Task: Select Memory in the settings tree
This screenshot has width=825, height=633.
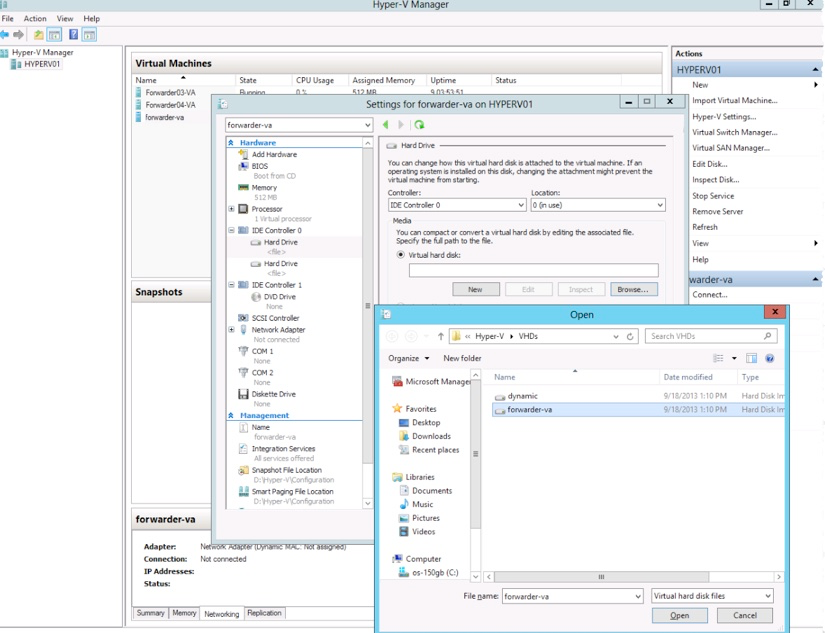Action: click(x=264, y=187)
